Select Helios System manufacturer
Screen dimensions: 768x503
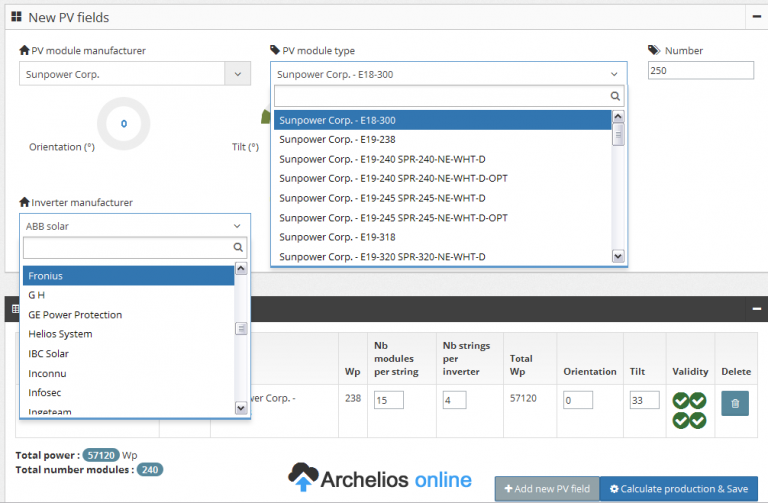[128, 334]
